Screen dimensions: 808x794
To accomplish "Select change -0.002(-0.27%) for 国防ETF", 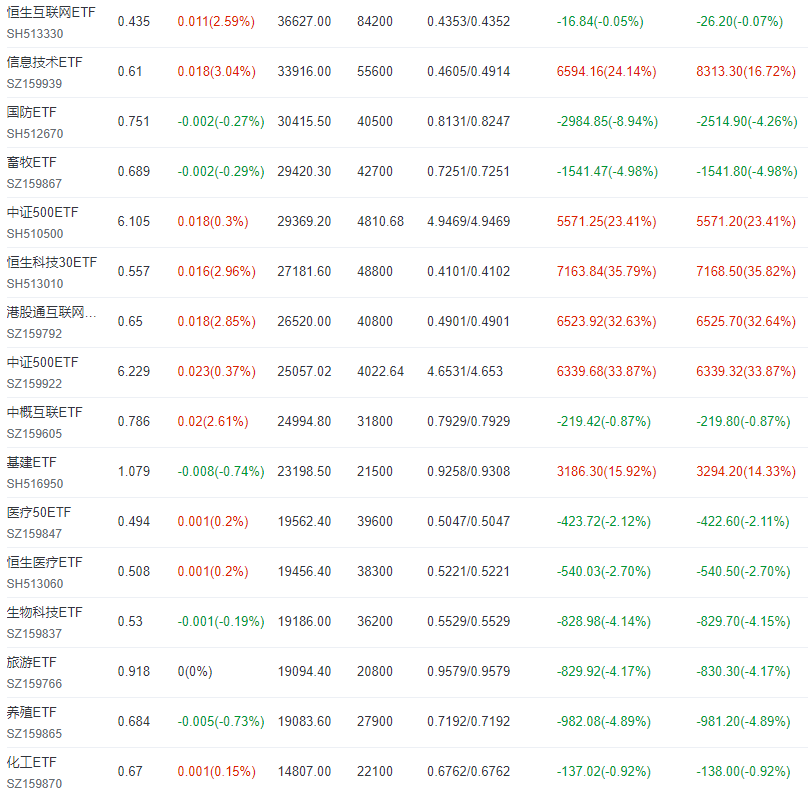I will (x=221, y=122).
